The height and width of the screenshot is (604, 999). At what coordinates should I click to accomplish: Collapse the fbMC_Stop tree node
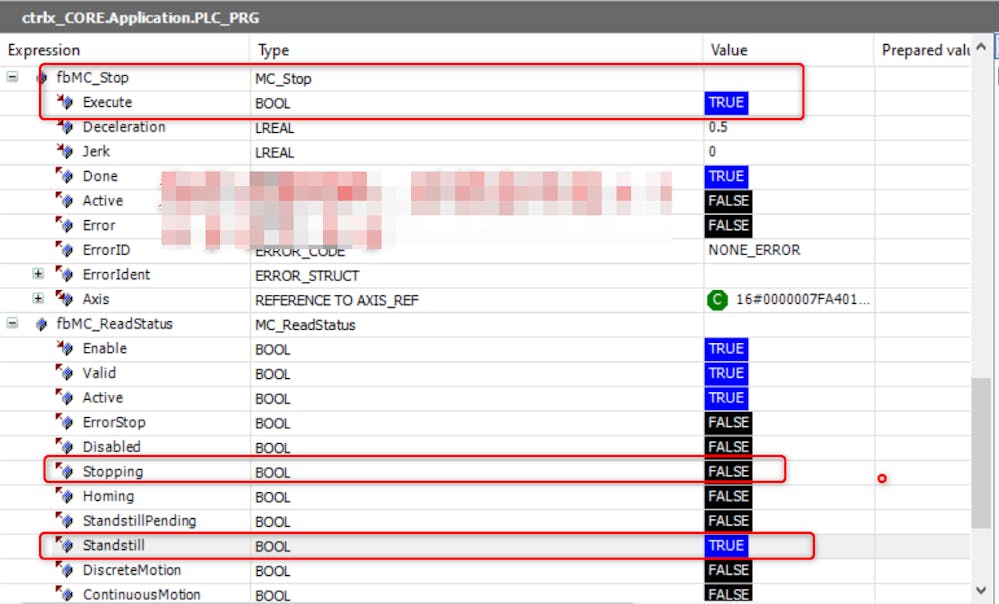(x=13, y=77)
